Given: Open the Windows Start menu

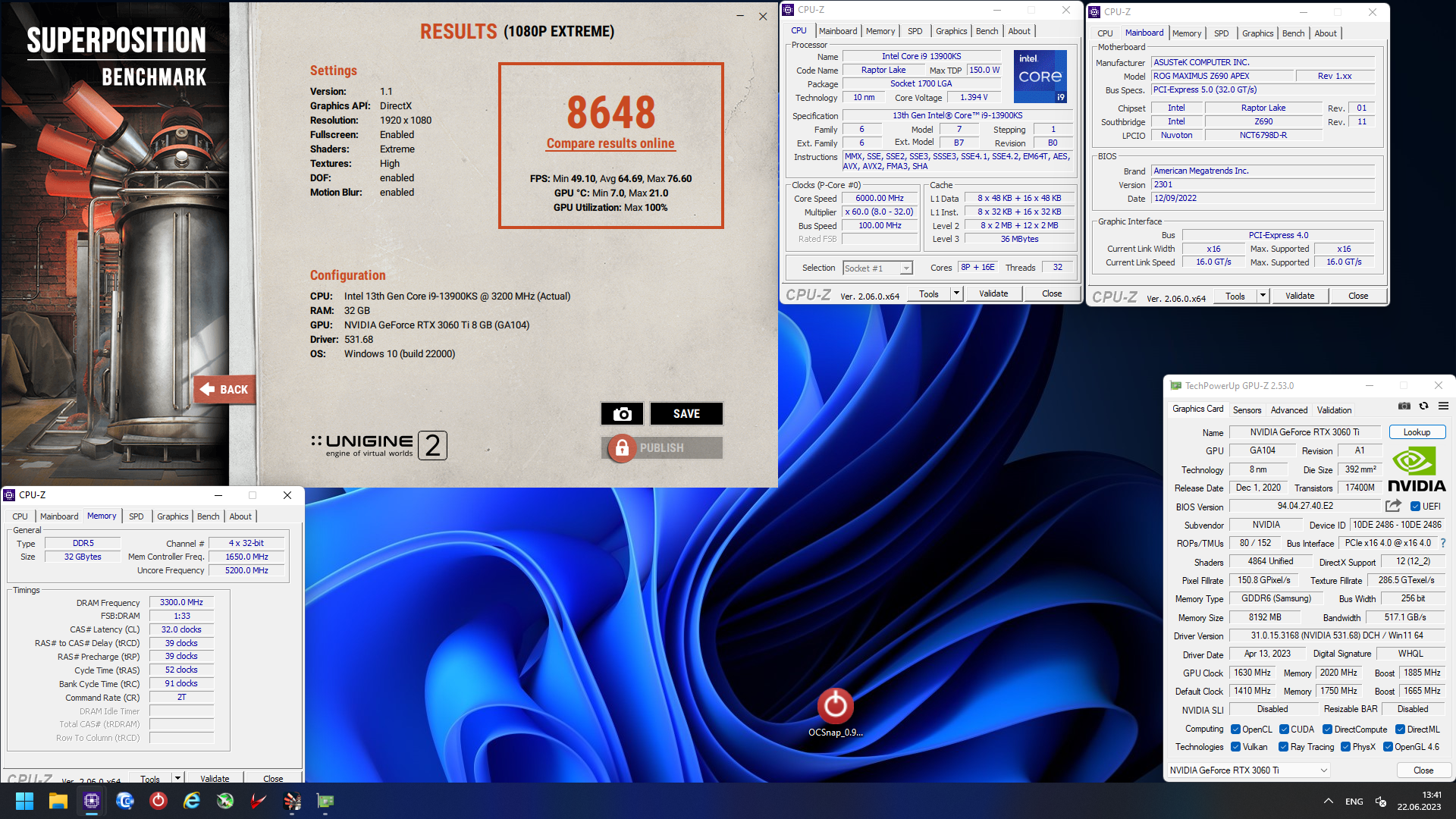Looking at the screenshot, I should tap(24, 801).
